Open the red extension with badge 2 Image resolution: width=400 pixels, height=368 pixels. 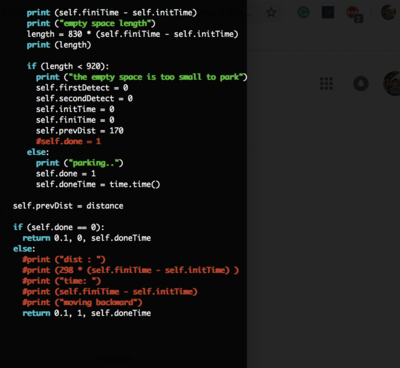pos(353,13)
